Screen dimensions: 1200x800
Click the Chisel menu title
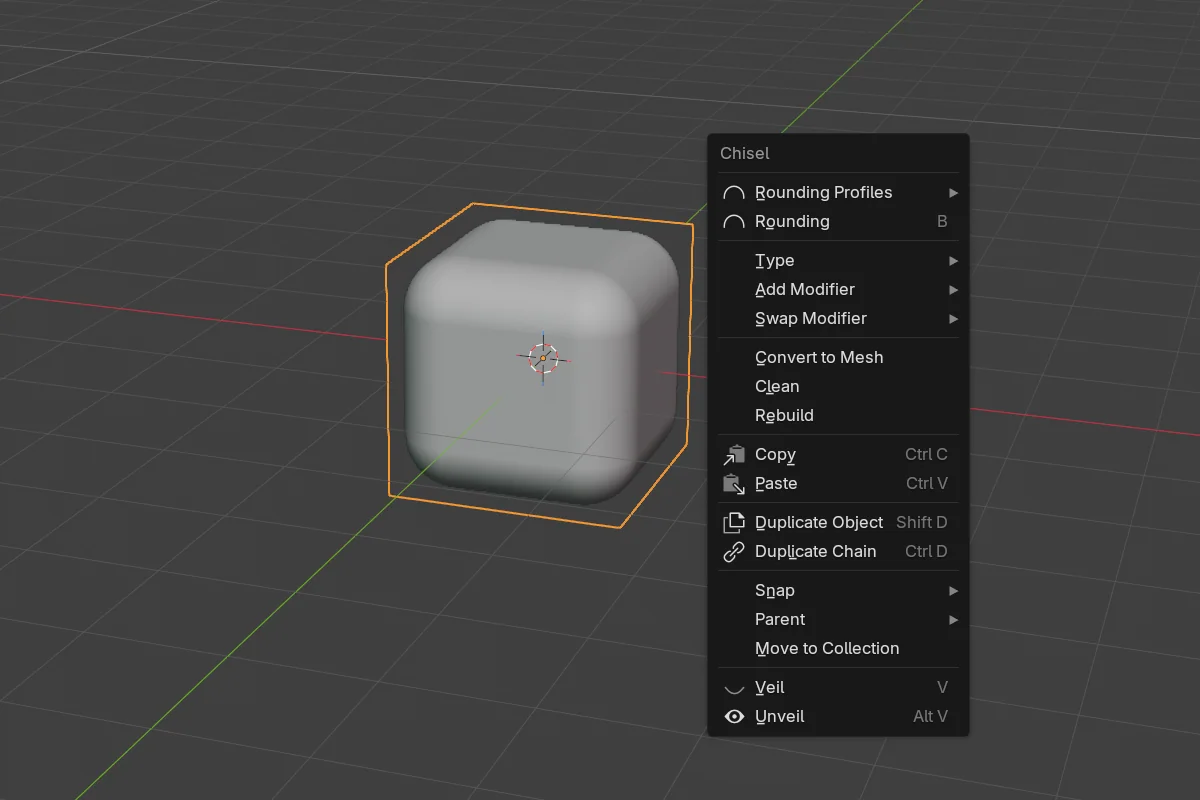(x=745, y=153)
